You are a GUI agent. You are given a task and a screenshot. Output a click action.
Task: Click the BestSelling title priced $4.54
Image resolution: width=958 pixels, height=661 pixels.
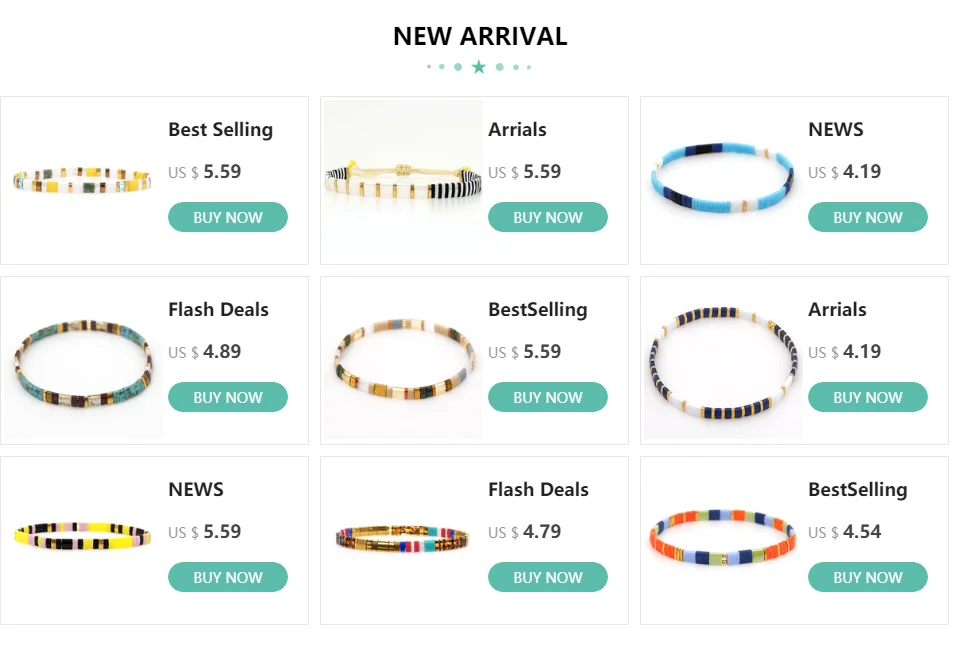858,490
